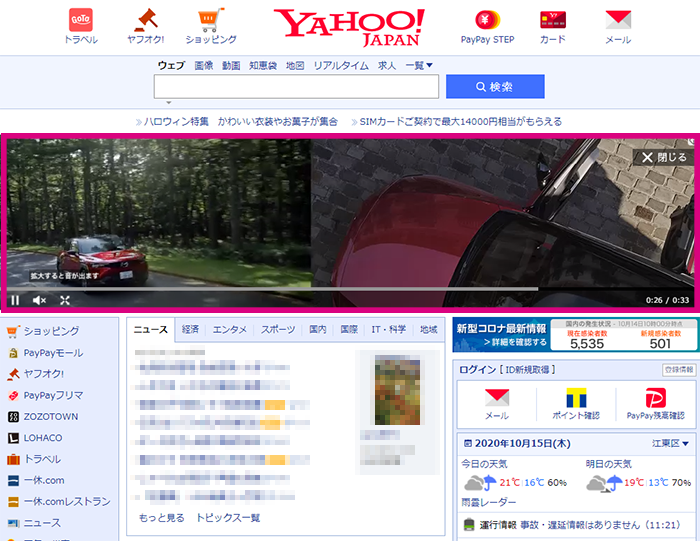
Task: Expand the video ad to fullscreen
Action: pos(65,300)
